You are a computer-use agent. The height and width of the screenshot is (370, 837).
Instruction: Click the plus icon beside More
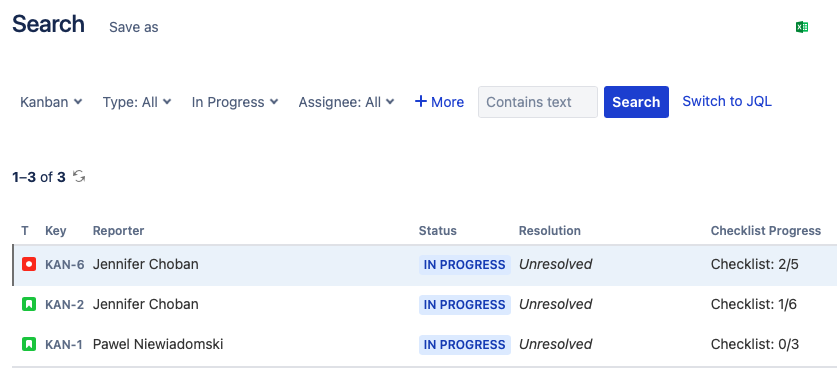click(421, 101)
